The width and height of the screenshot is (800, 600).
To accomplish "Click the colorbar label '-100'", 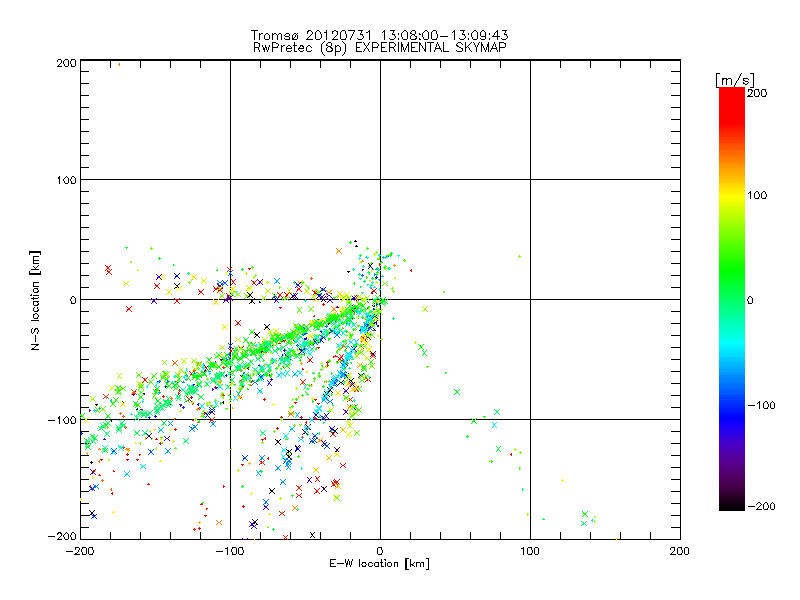I will [x=761, y=405].
